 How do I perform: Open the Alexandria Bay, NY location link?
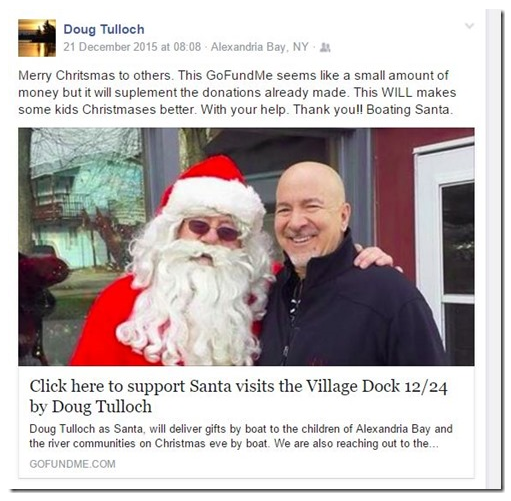click(x=260, y=47)
